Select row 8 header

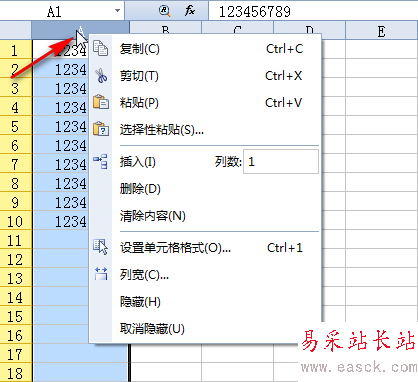16,183
